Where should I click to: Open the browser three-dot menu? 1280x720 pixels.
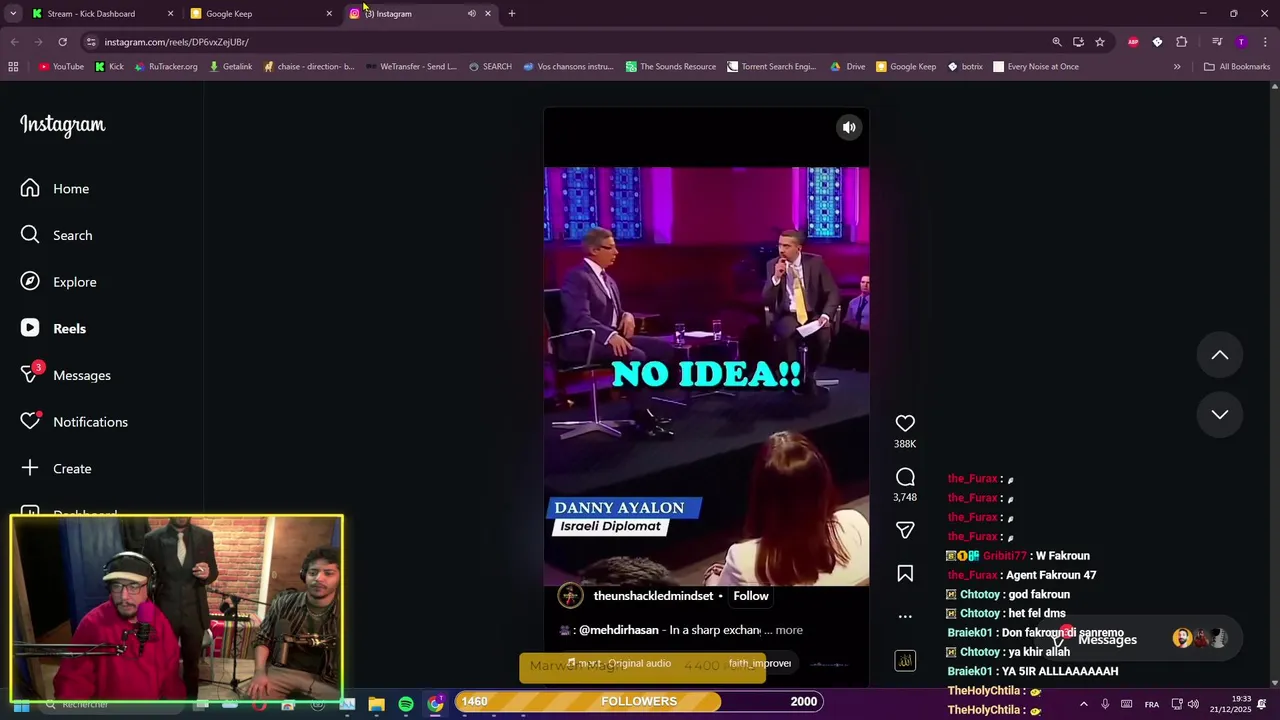point(1265,42)
